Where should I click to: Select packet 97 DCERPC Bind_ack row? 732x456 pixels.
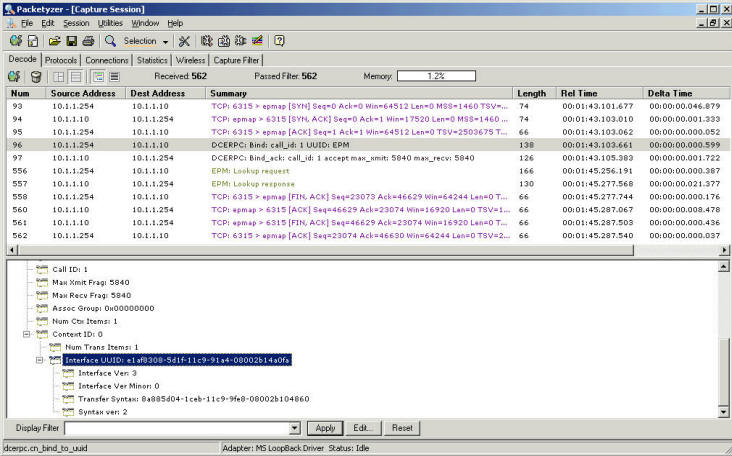pyautogui.click(x=368, y=158)
